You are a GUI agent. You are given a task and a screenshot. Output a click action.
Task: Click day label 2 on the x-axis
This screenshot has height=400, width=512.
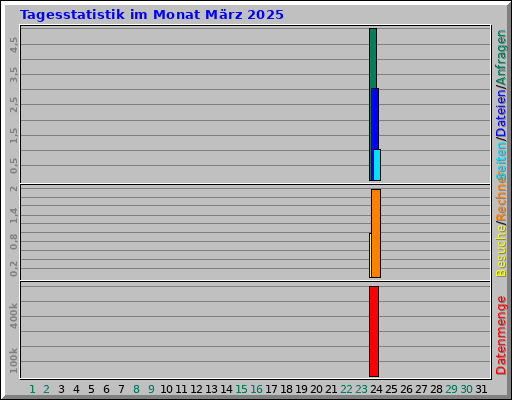[46, 389]
